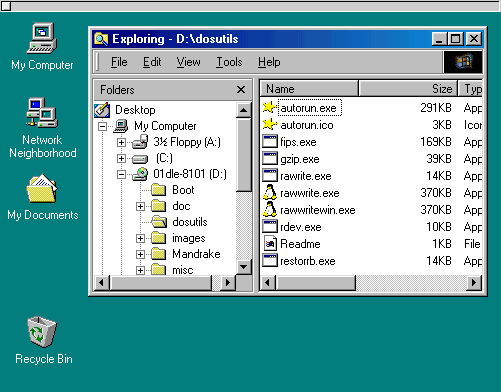Click the folder tree scroll-down arrow
The image size is (501, 392).
tap(244, 267)
